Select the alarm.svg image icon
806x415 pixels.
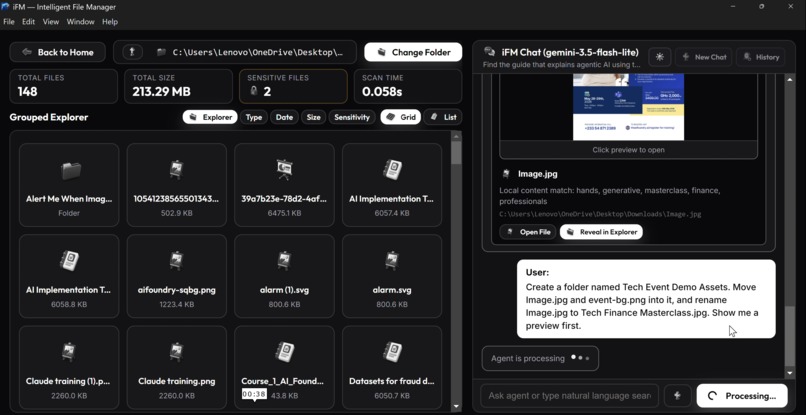(392, 261)
